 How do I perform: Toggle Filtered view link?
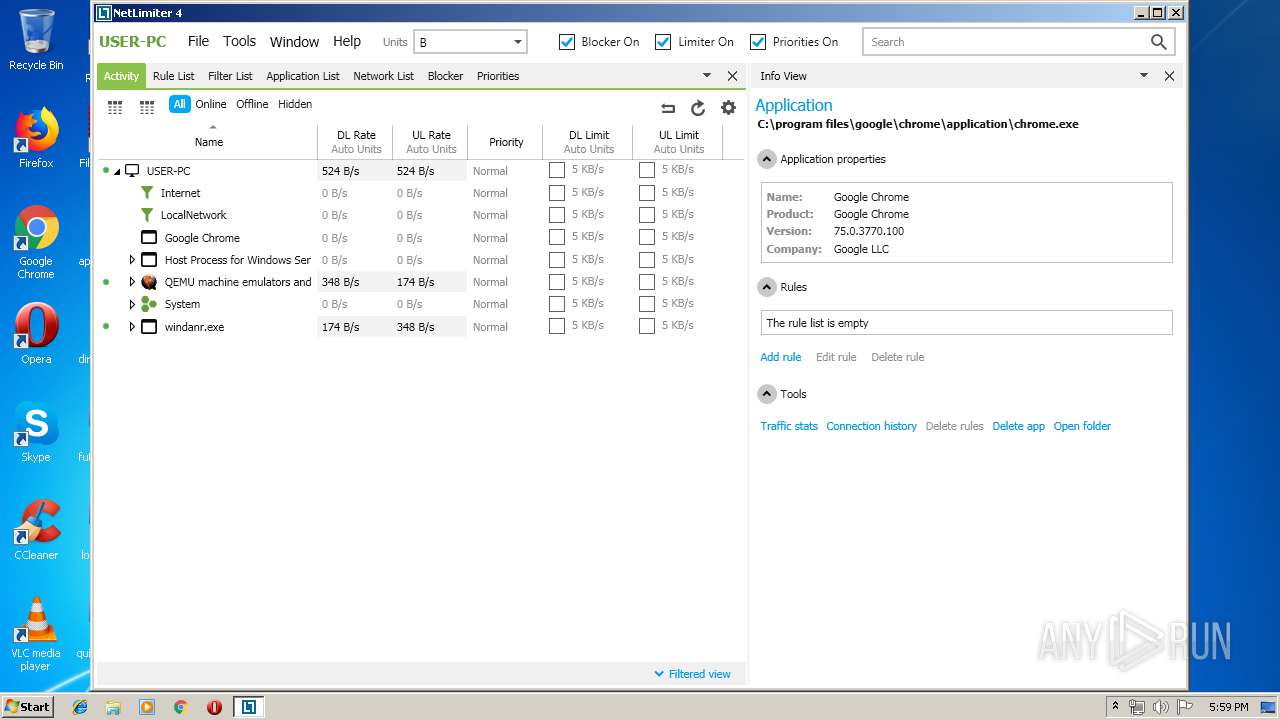[692, 674]
